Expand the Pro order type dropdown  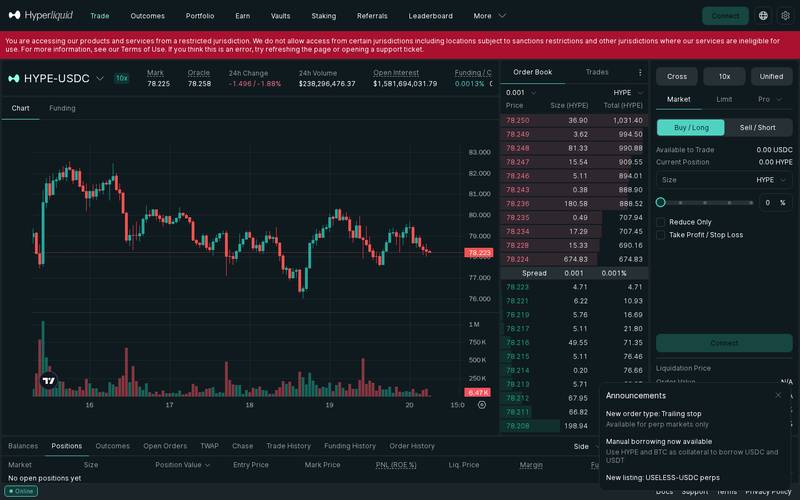coord(769,99)
